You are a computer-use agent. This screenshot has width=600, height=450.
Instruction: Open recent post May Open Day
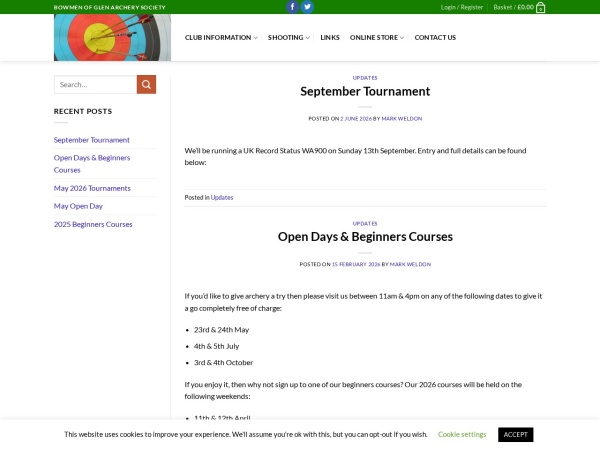(x=78, y=206)
